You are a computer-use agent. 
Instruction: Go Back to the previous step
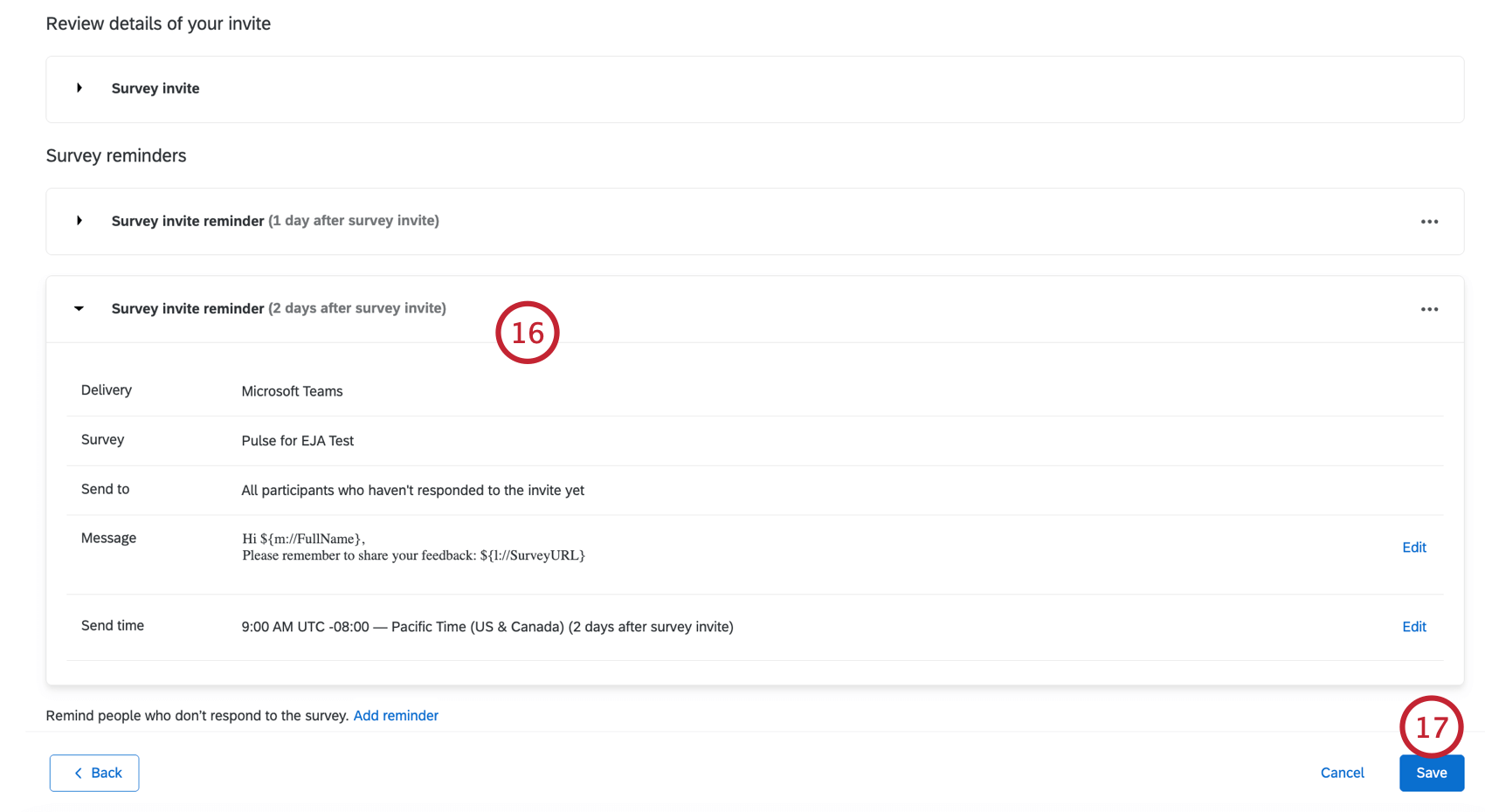point(94,773)
